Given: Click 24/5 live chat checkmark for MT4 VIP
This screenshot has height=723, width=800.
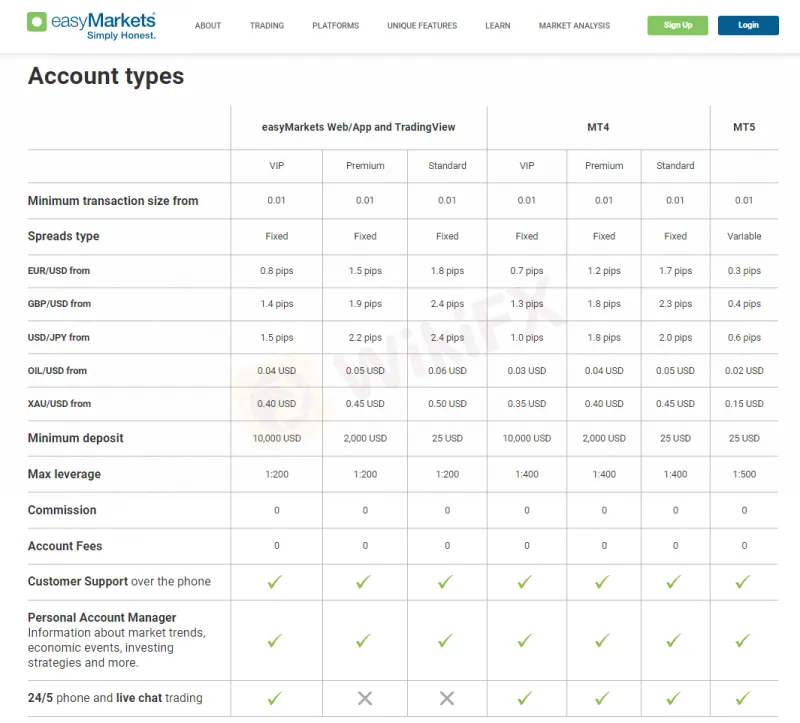Looking at the screenshot, I should pos(524,698).
